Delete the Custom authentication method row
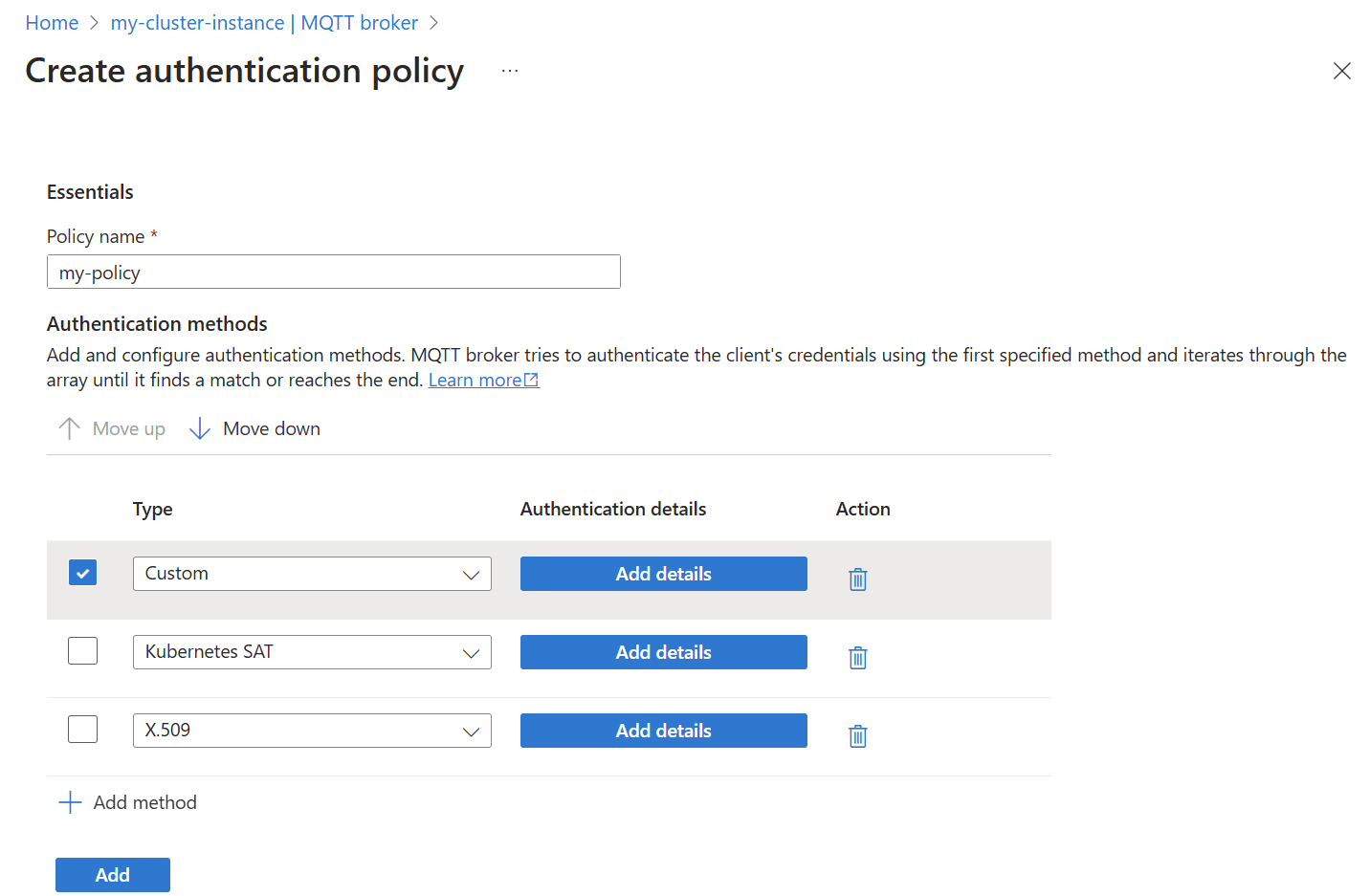The image size is (1370, 896). 857,579
